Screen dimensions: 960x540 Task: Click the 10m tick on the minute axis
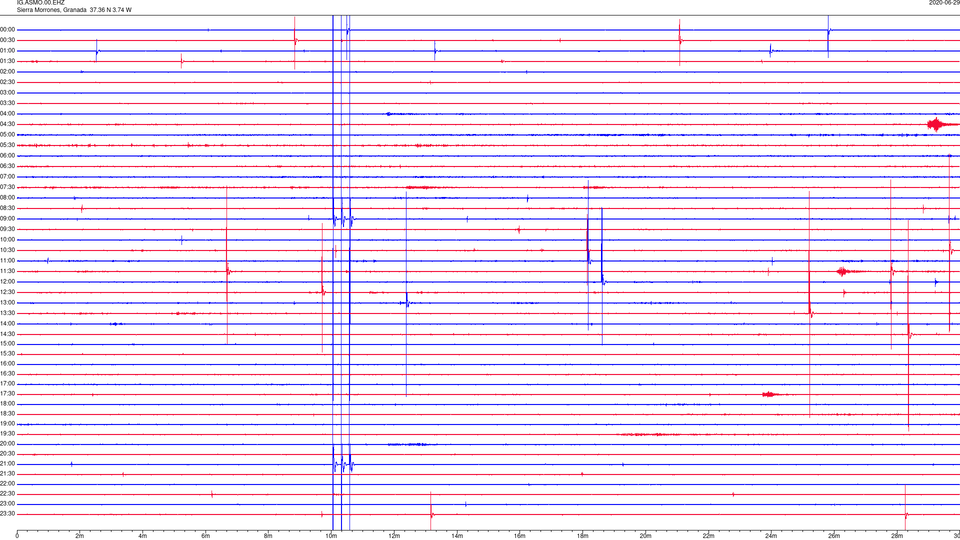[331, 536]
